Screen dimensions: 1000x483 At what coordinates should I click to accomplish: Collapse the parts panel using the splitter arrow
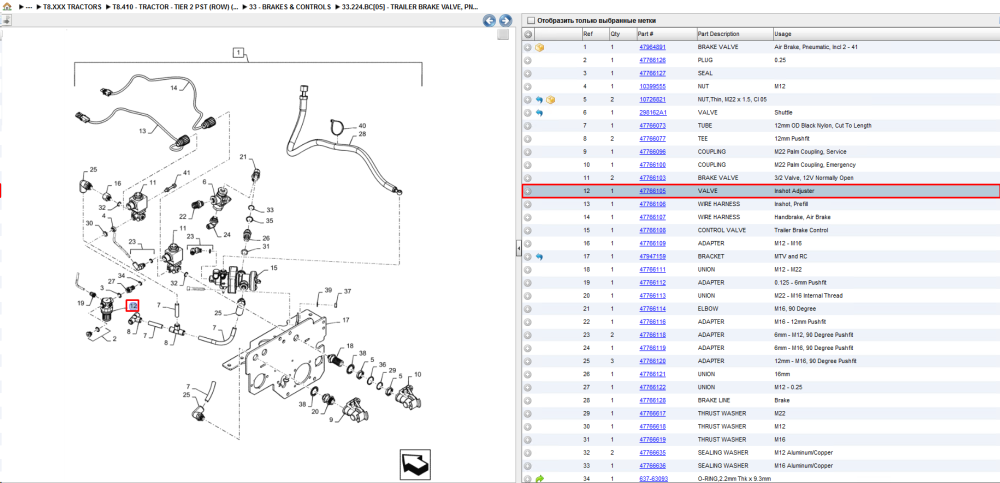518,248
